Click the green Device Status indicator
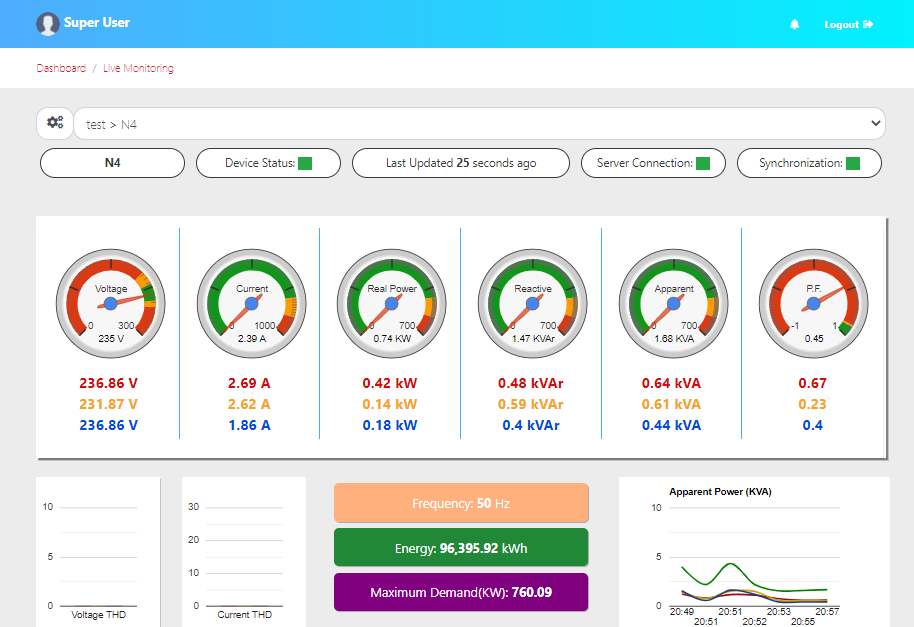Screen dimensions: 914x627 (305, 163)
